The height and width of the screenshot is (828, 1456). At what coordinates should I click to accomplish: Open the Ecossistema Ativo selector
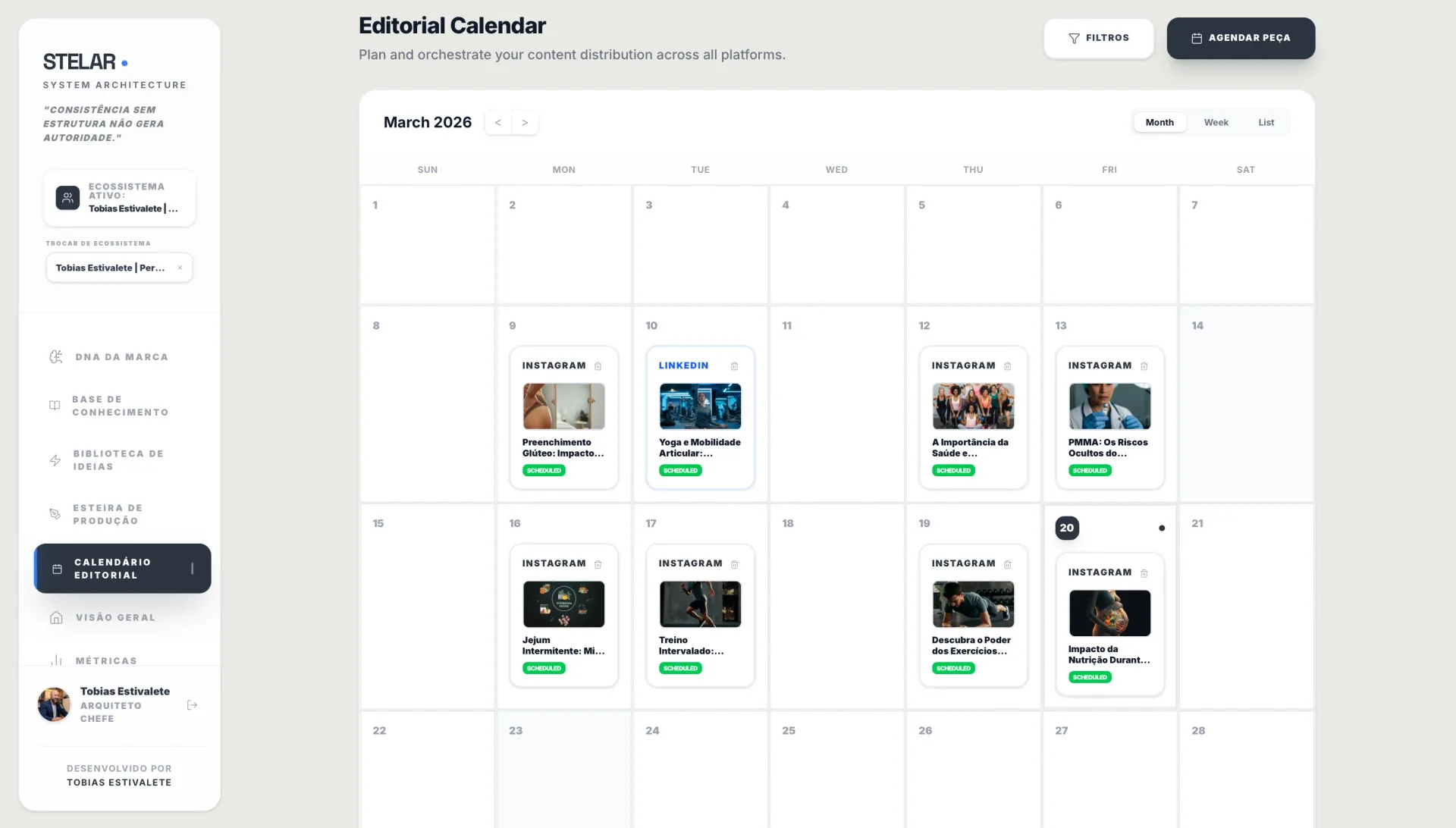pos(119,198)
